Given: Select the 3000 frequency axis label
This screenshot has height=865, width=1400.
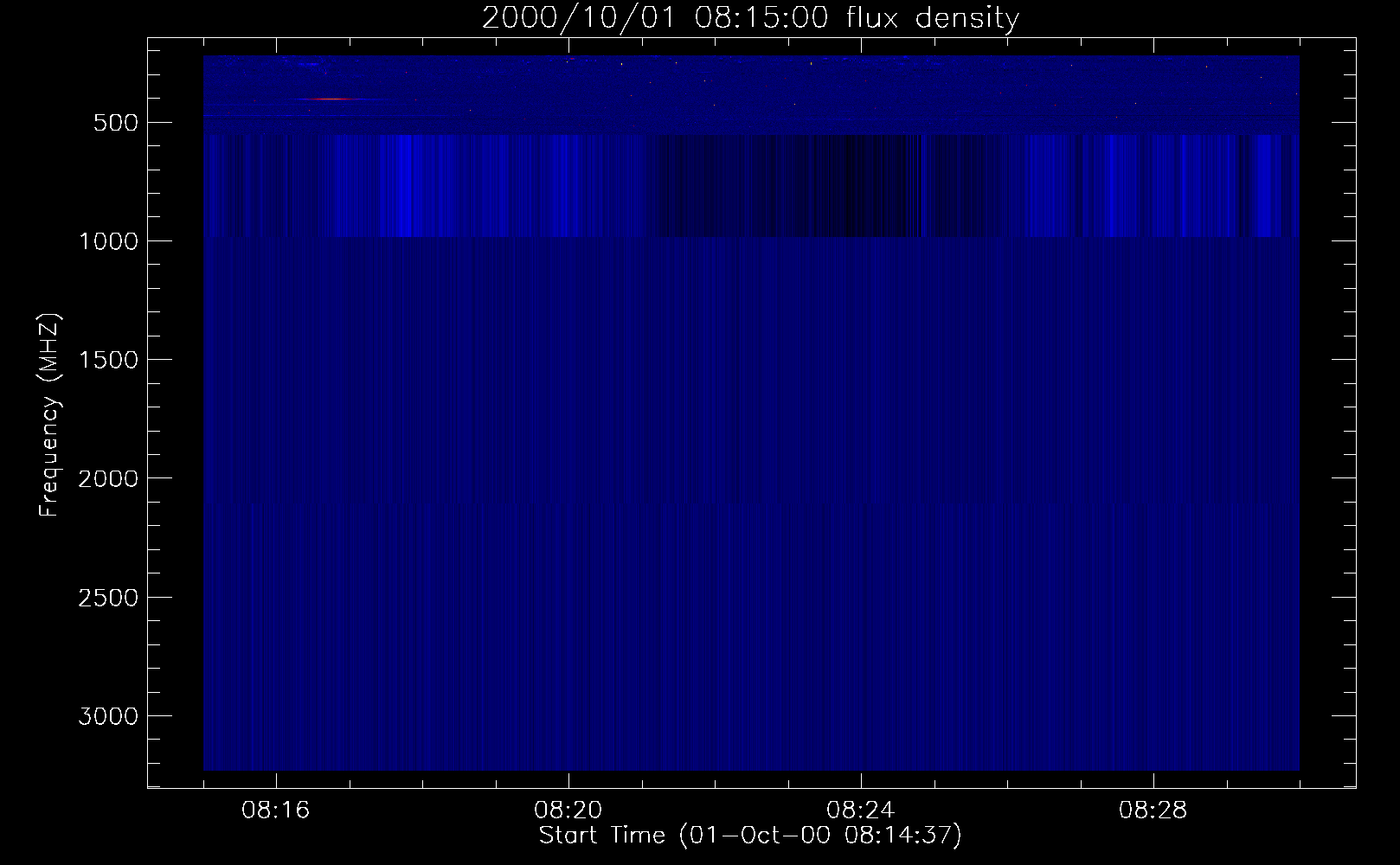Looking at the screenshot, I should pos(108,716).
